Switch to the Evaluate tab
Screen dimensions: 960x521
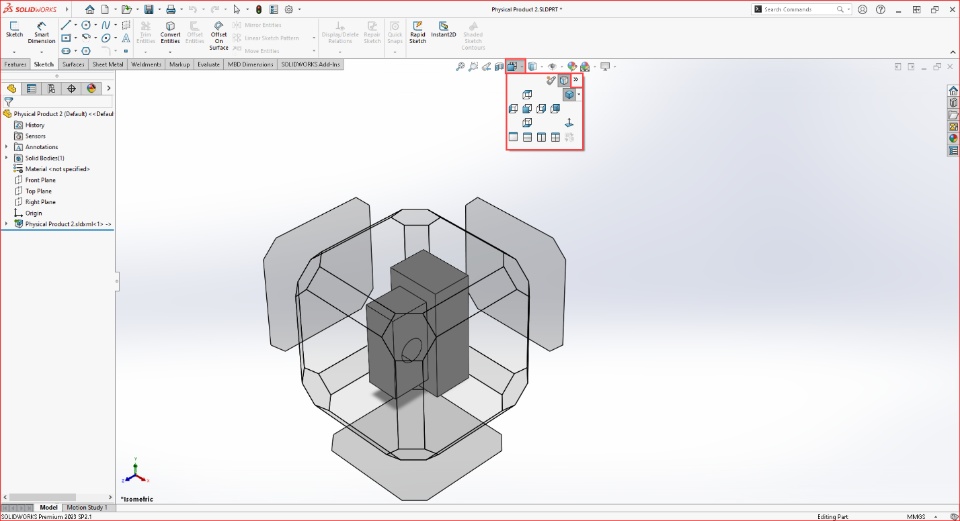click(208, 64)
